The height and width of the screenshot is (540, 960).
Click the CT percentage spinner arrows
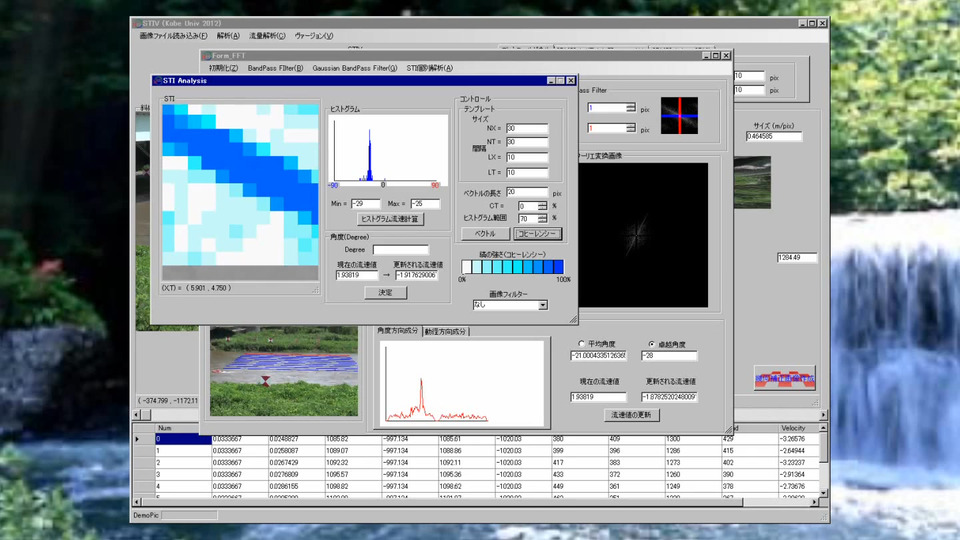pyautogui.click(x=542, y=206)
